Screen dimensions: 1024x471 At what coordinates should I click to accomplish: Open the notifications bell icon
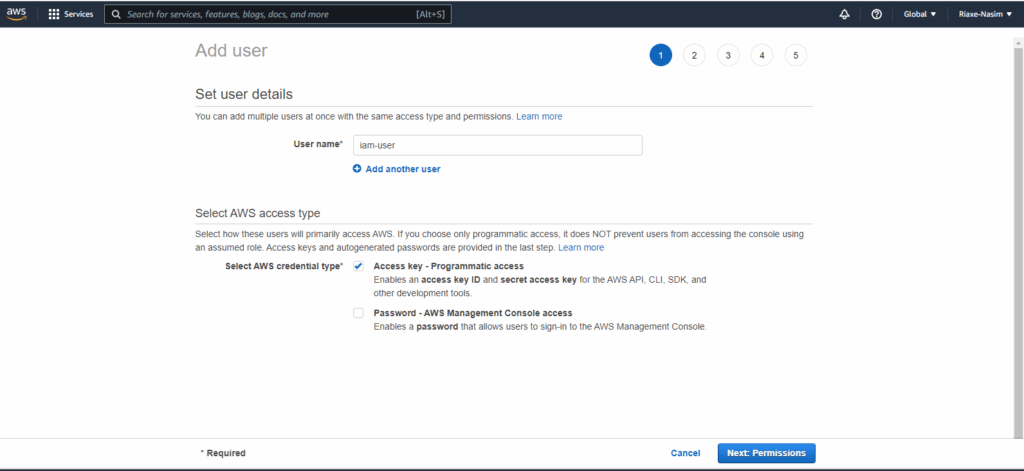click(x=844, y=15)
